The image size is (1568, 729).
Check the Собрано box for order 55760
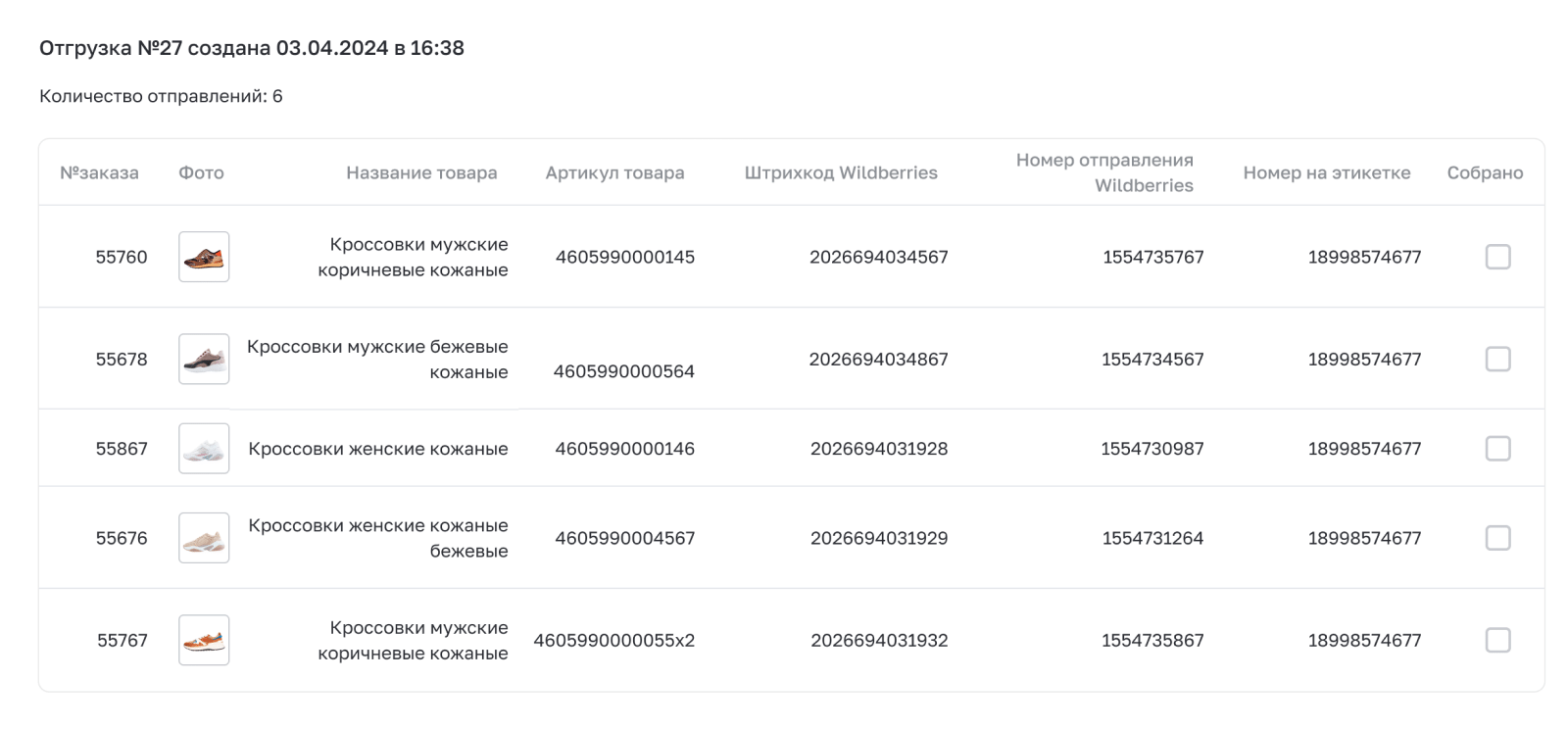(1497, 257)
